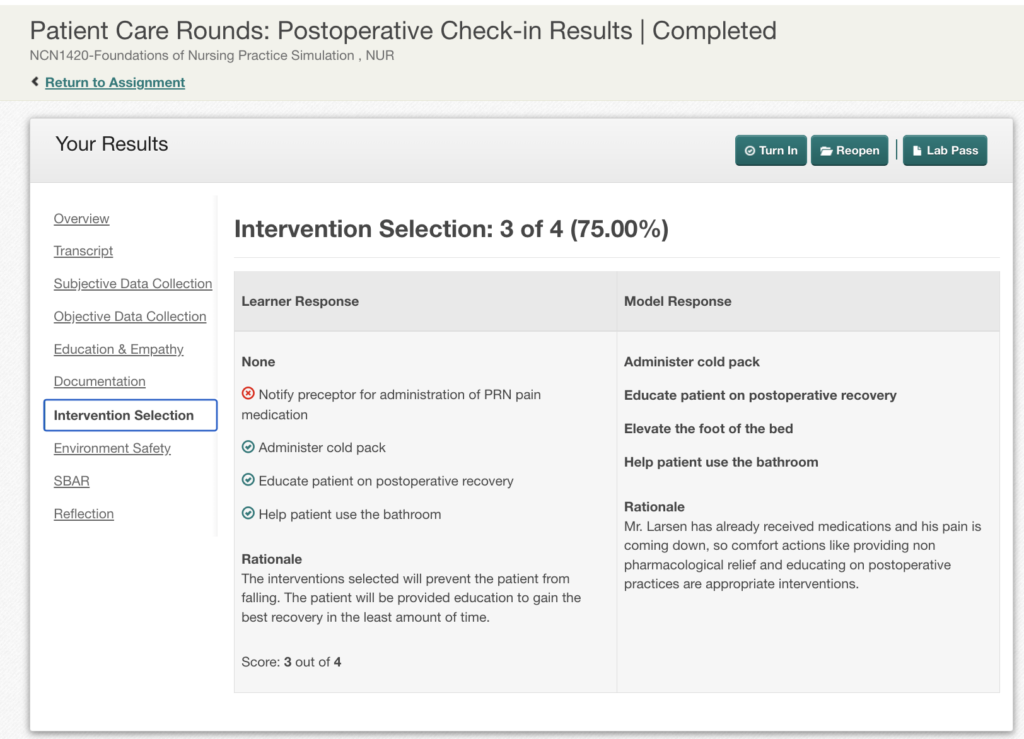Image resolution: width=1024 pixels, height=739 pixels.
Task: Click the green check beside Educate patient
Action: pos(248,480)
